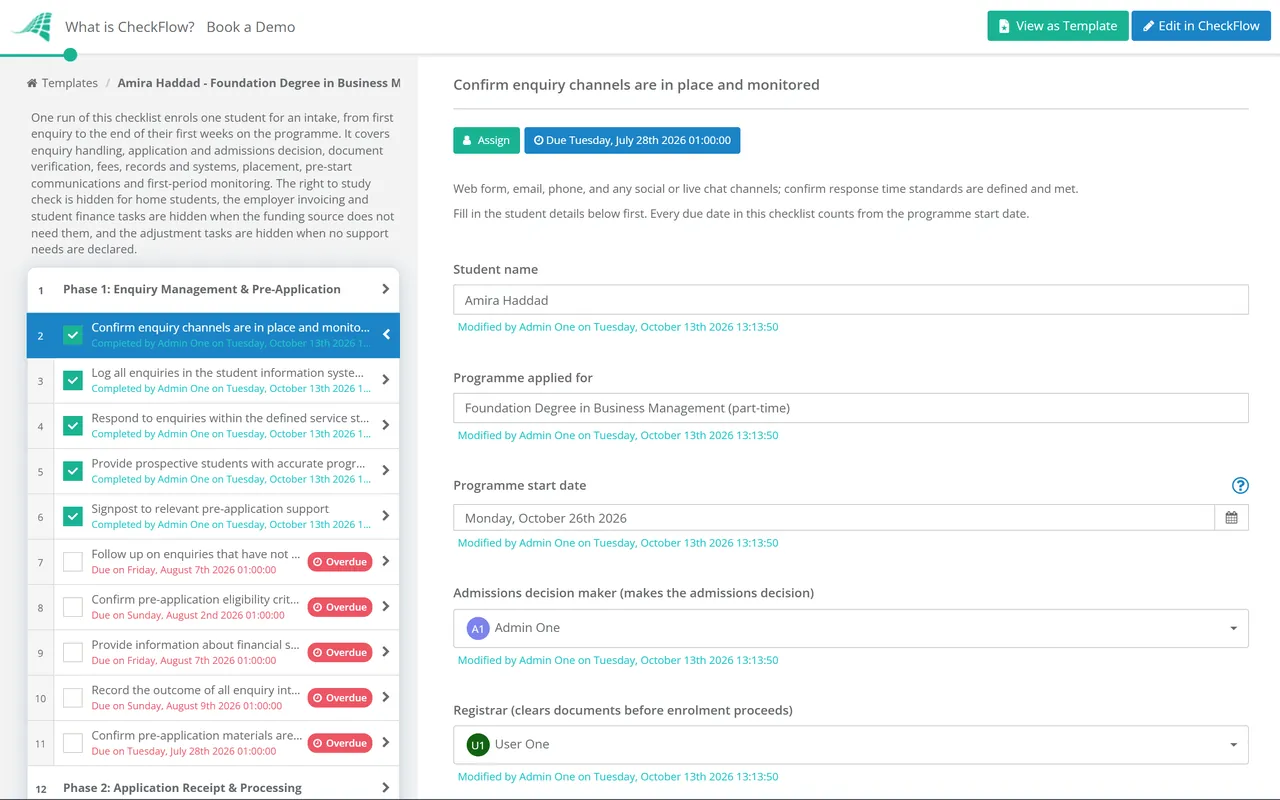
Task: Uncheck task 6 Signpost to pre-application support checkbox
Action: 73,516
